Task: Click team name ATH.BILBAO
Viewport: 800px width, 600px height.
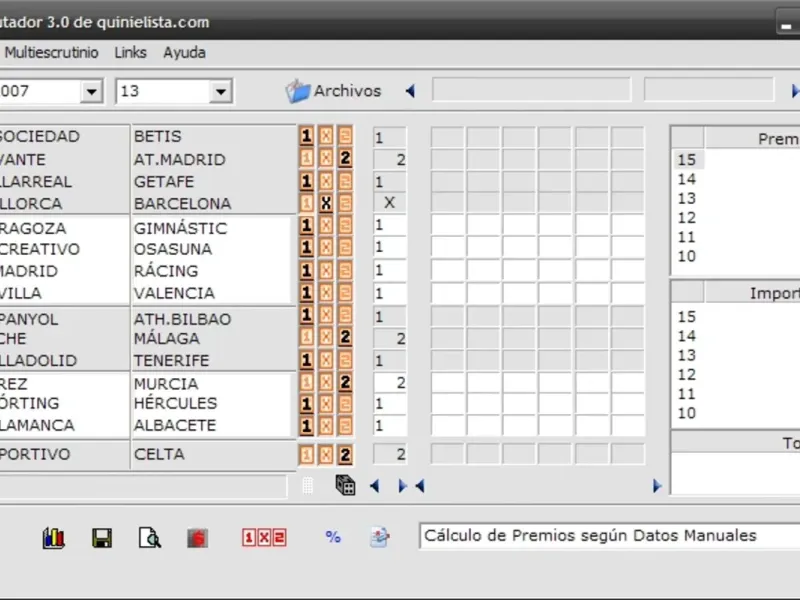Action: [x=182, y=319]
